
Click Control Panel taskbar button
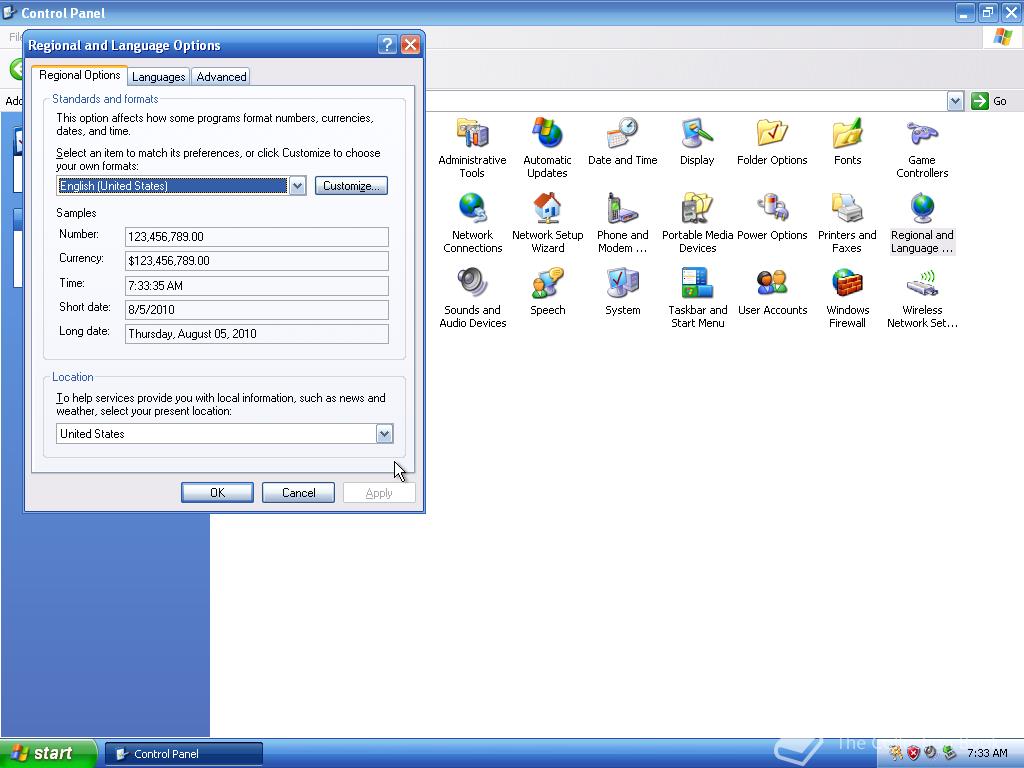[x=184, y=754]
